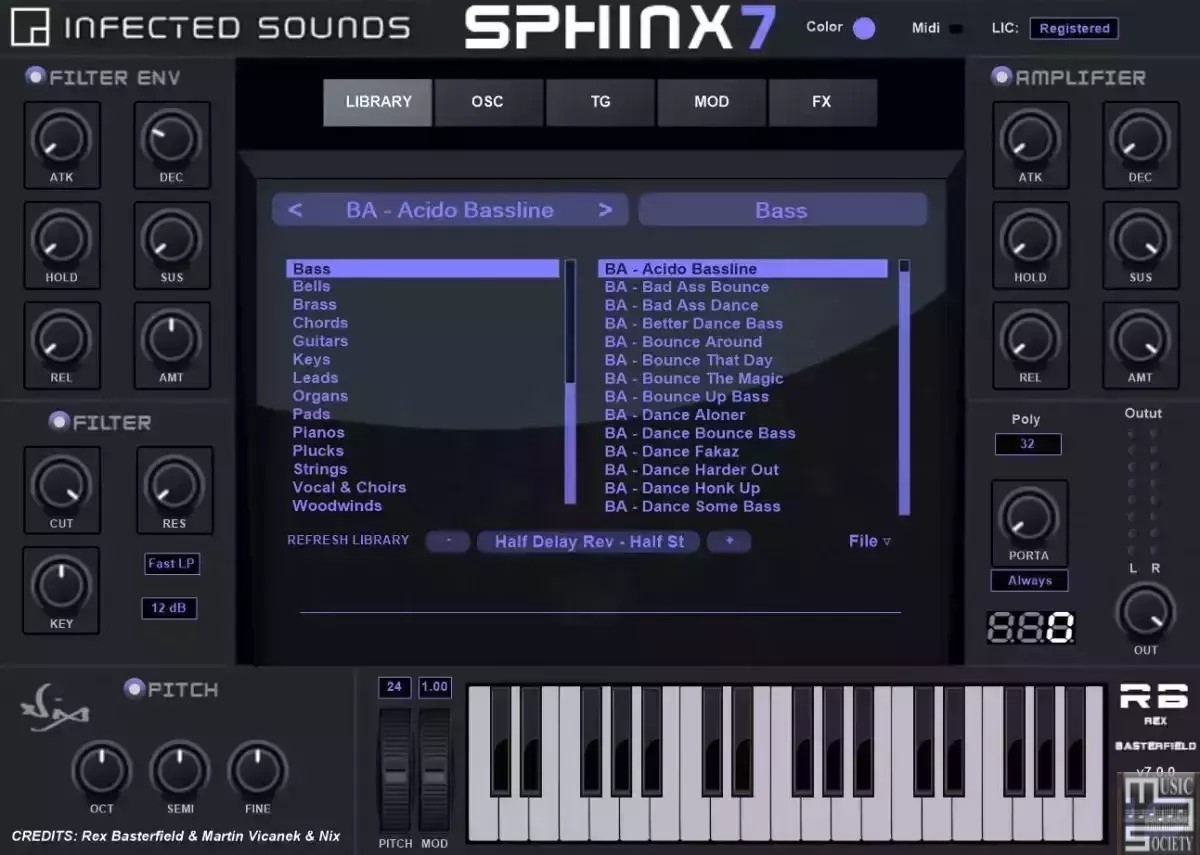Click the PITCH wheel slider

395,769
